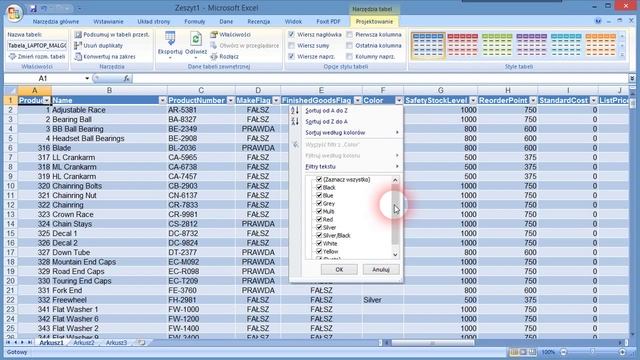Open Excel help question icon

tap(598, 21)
